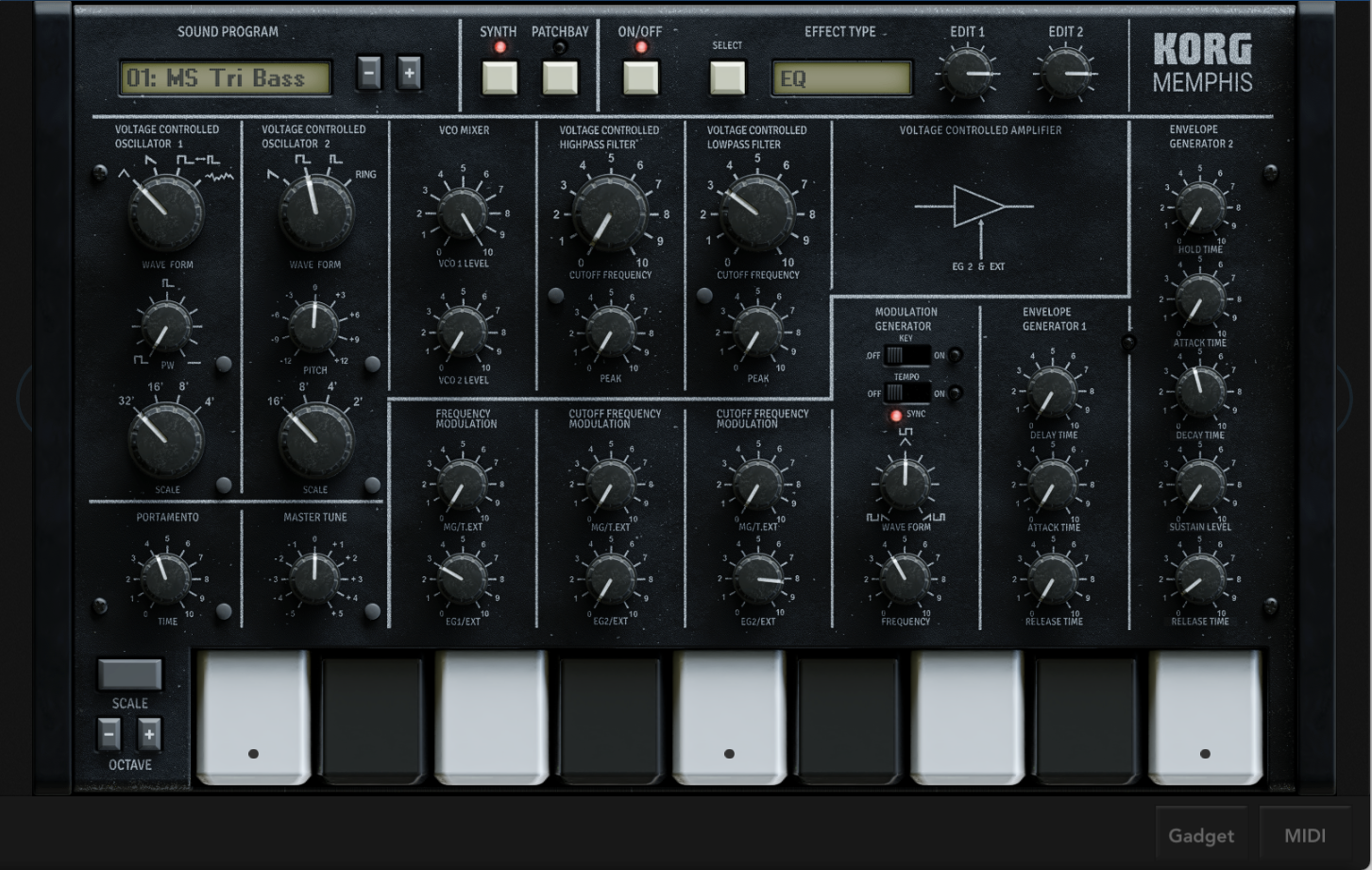Click the 01: MS Tri Bass program display
Screen dimensions: 1372x870
click(x=225, y=78)
